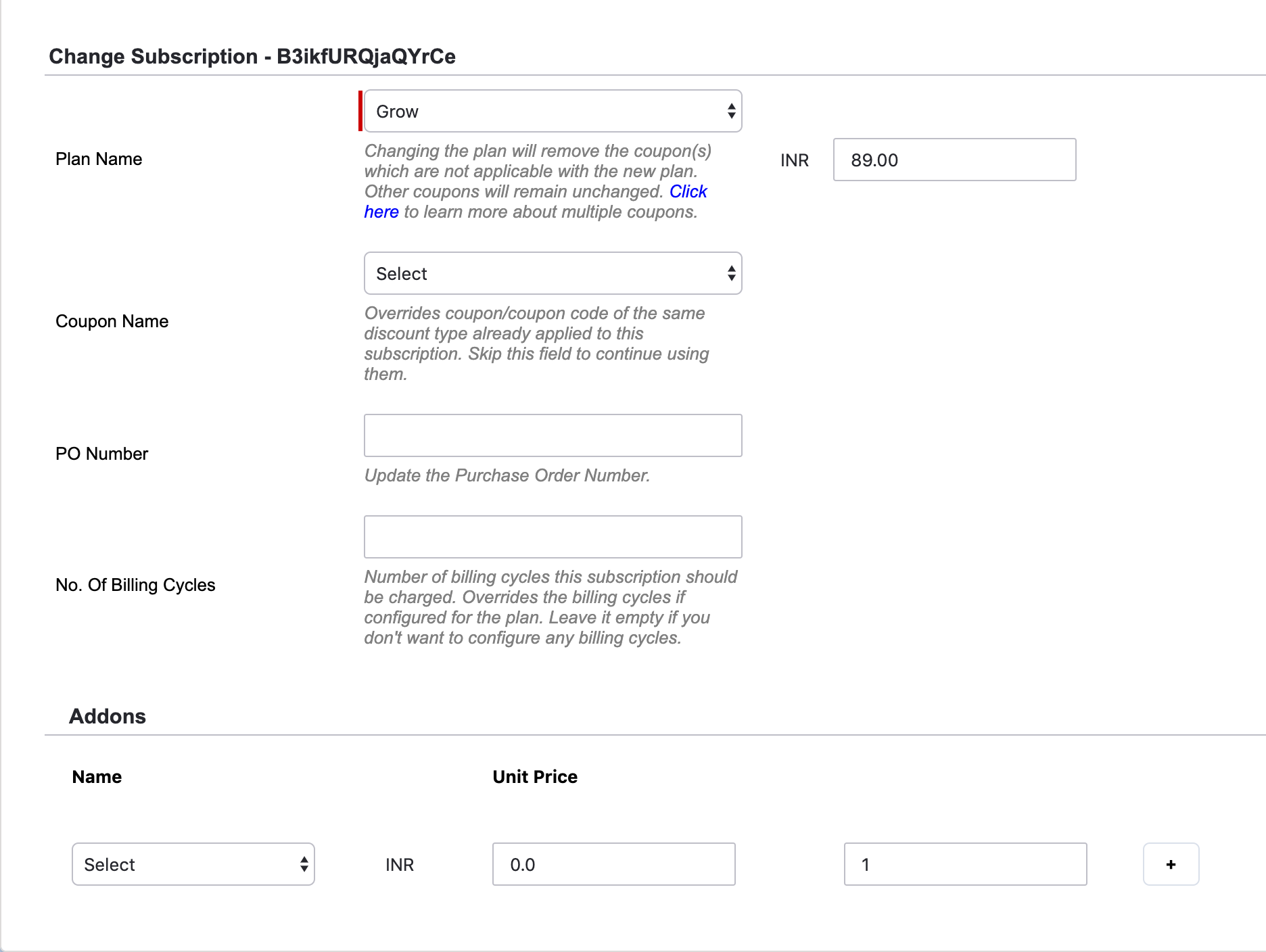Click the Change Subscription page title
This screenshot has width=1266, height=952.
[x=252, y=56]
